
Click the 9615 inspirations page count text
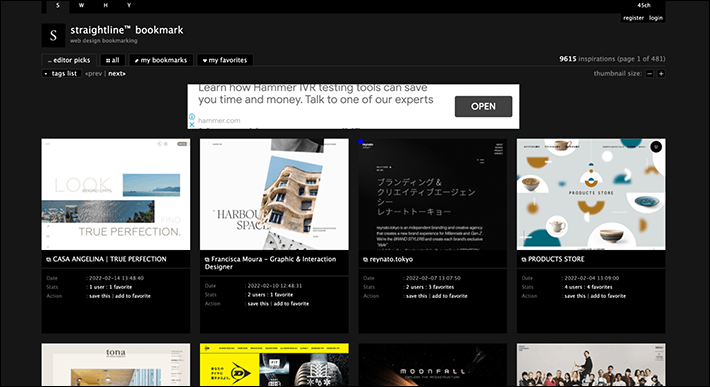tap(612, 59)
